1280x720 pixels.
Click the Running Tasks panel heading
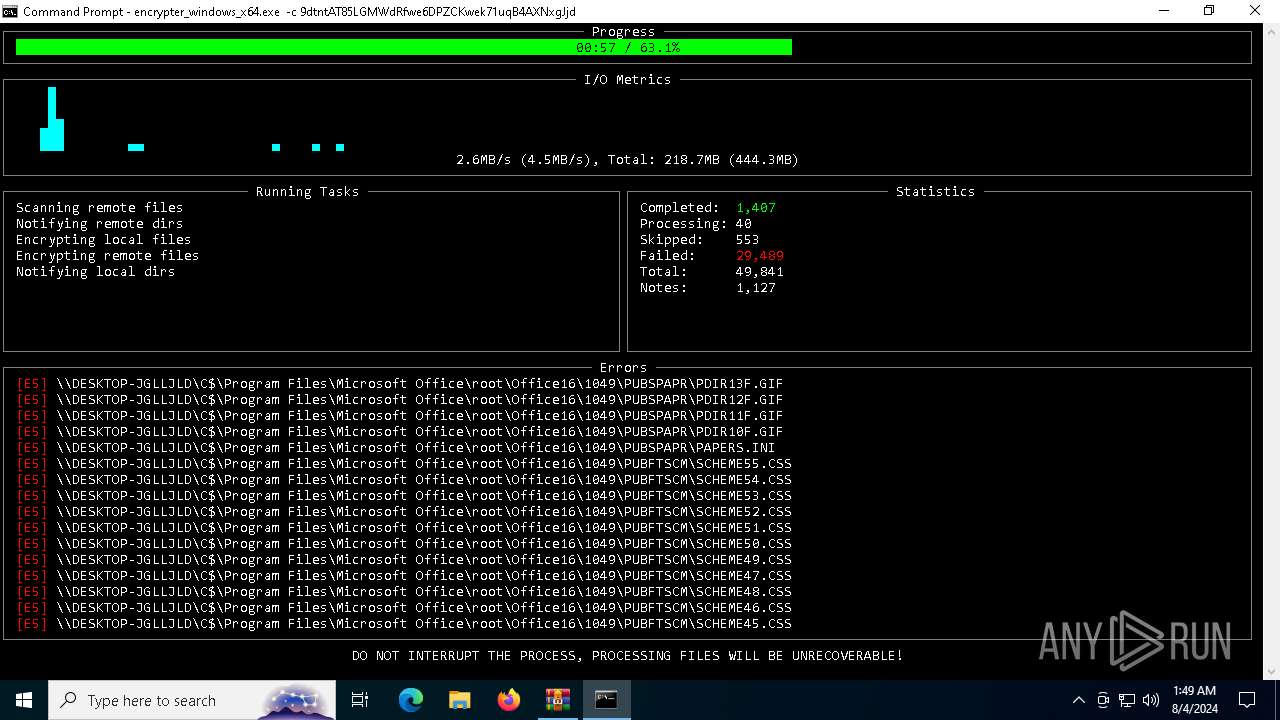pos(307,192)
